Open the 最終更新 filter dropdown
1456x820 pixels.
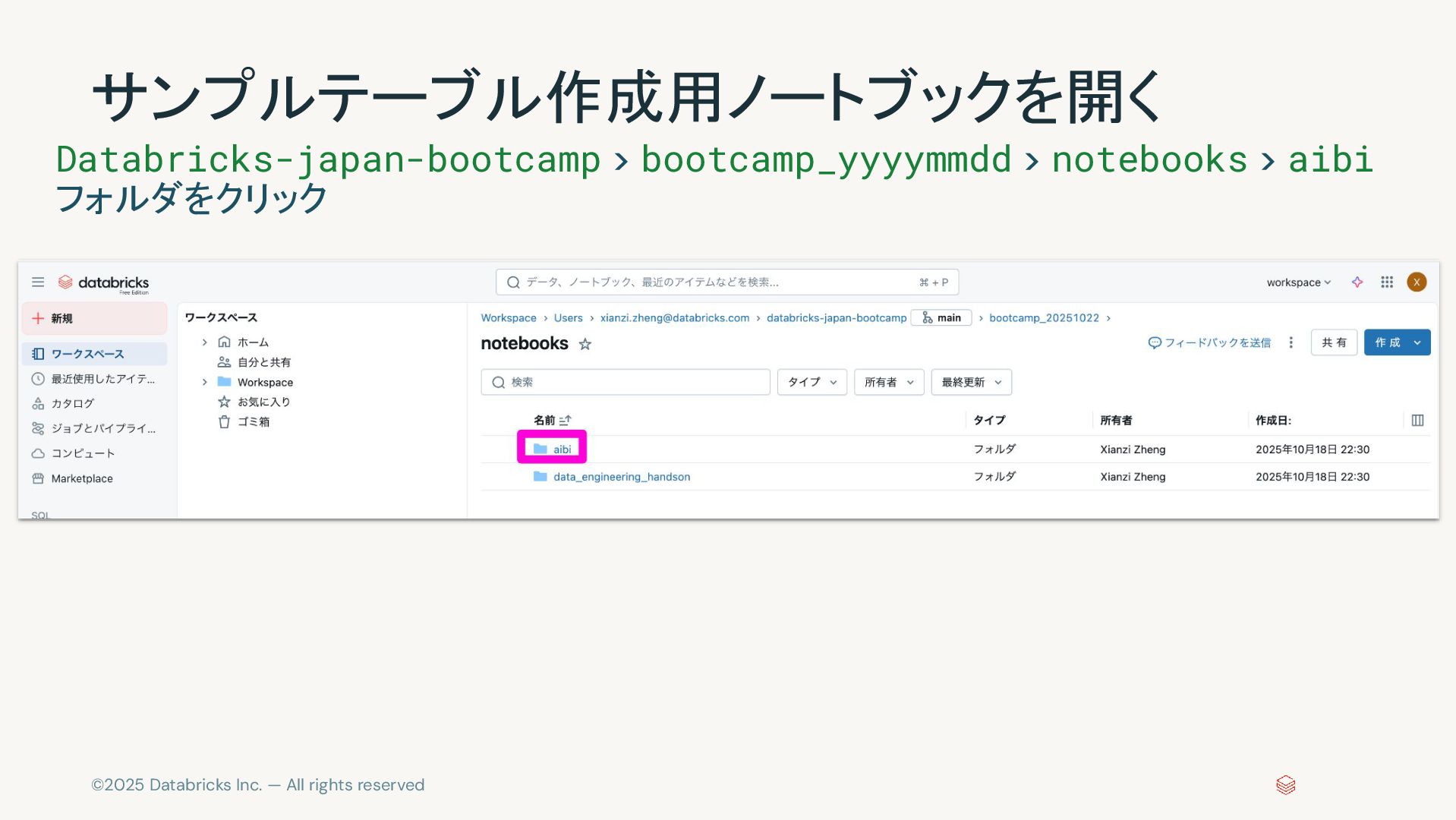[x=972, y=382]
